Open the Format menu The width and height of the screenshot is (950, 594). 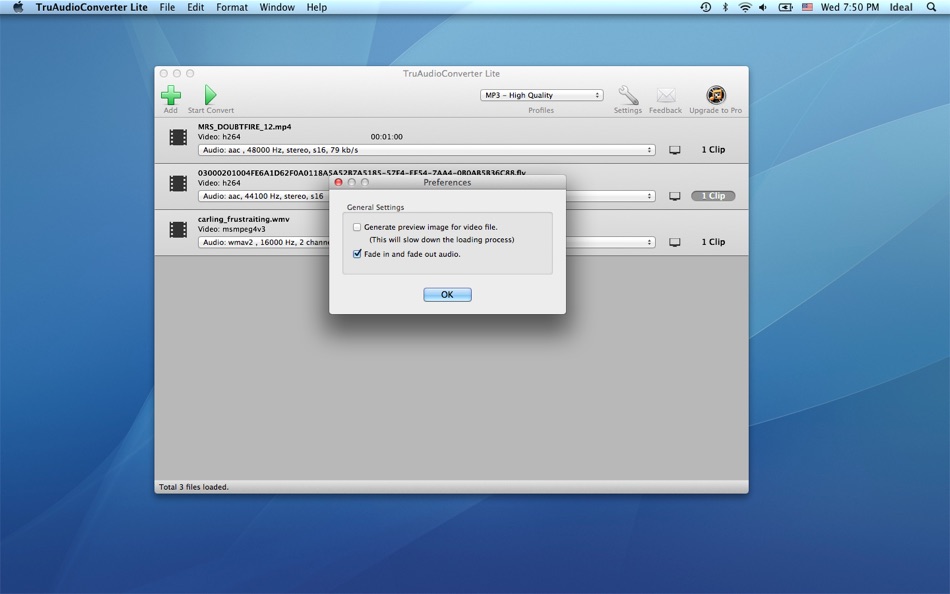click(232, 7)
